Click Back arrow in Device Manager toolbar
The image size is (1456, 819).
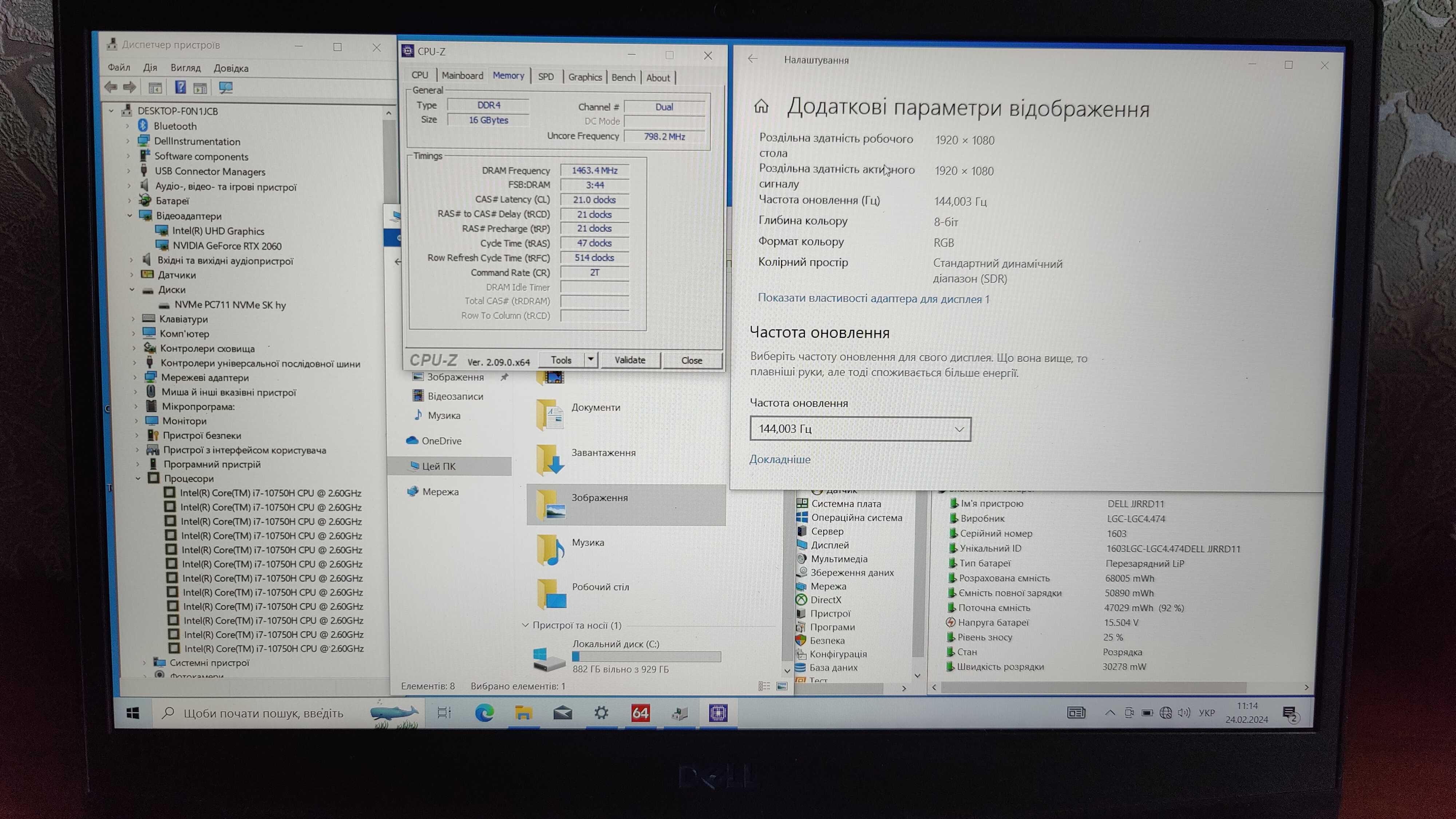[111, 87]
